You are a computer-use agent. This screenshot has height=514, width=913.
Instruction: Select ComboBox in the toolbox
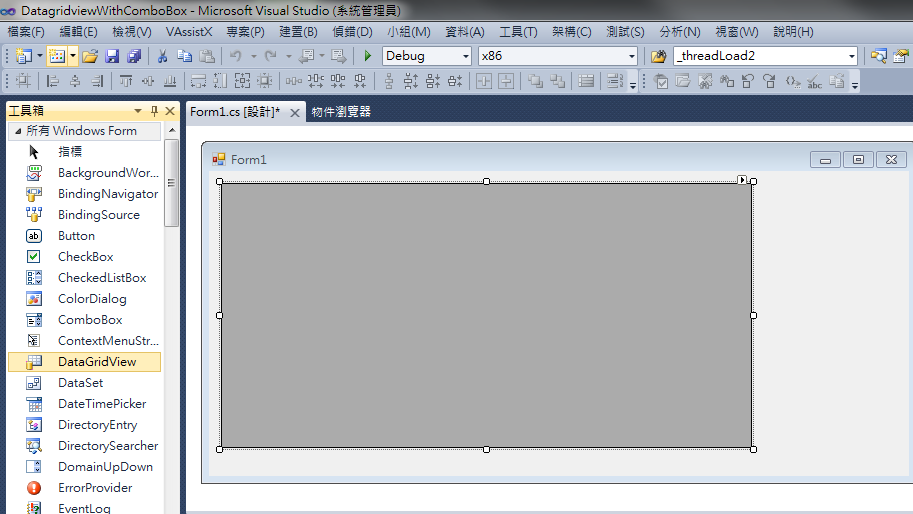click(x=84, y=320)
